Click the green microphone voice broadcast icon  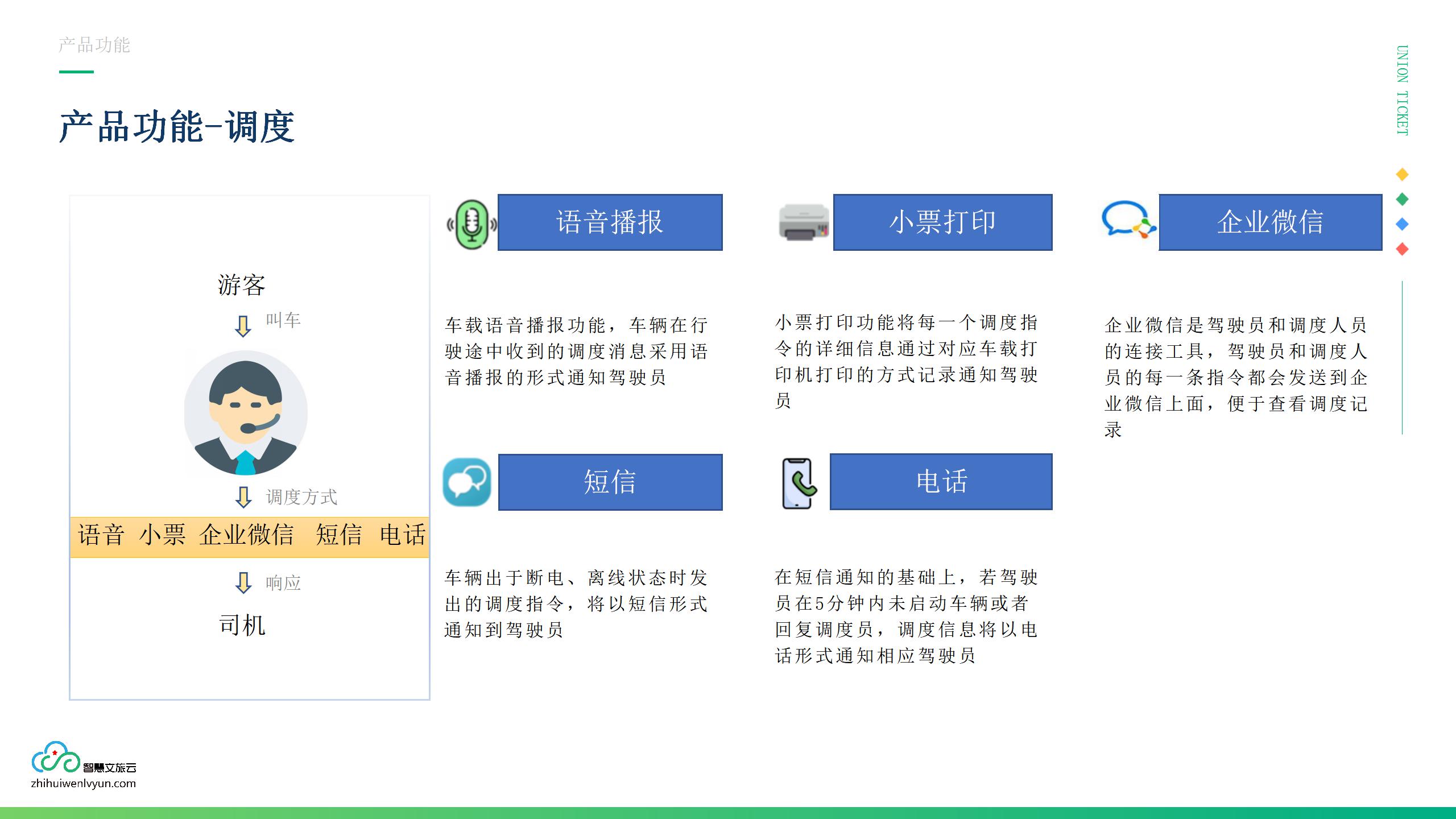point(471,225)
